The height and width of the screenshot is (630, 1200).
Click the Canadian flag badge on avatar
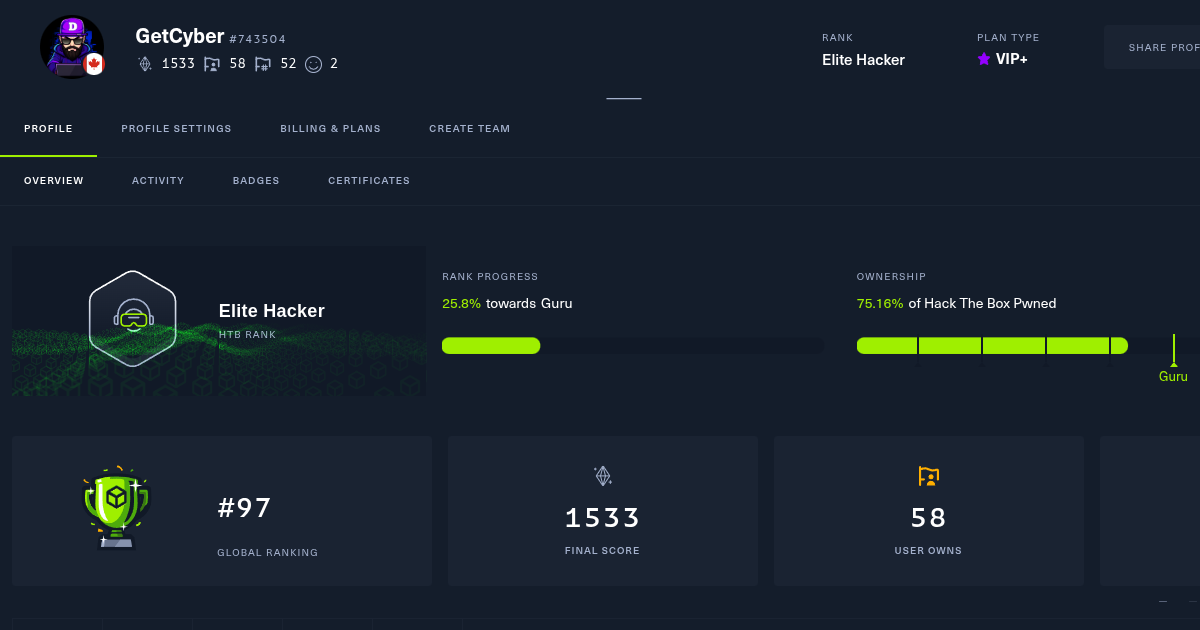point(94,65)
